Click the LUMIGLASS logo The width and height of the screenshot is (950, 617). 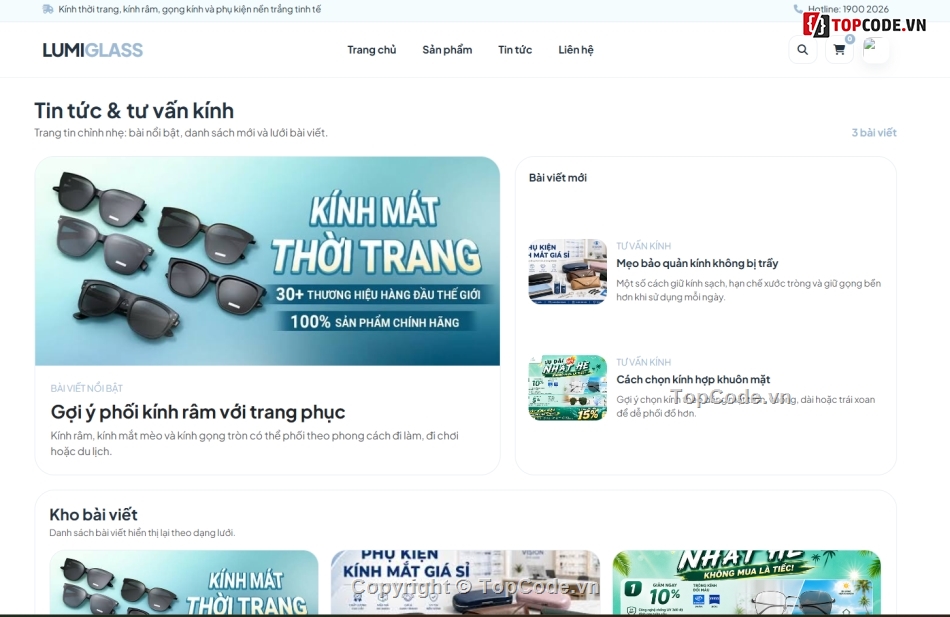(93, 50)
